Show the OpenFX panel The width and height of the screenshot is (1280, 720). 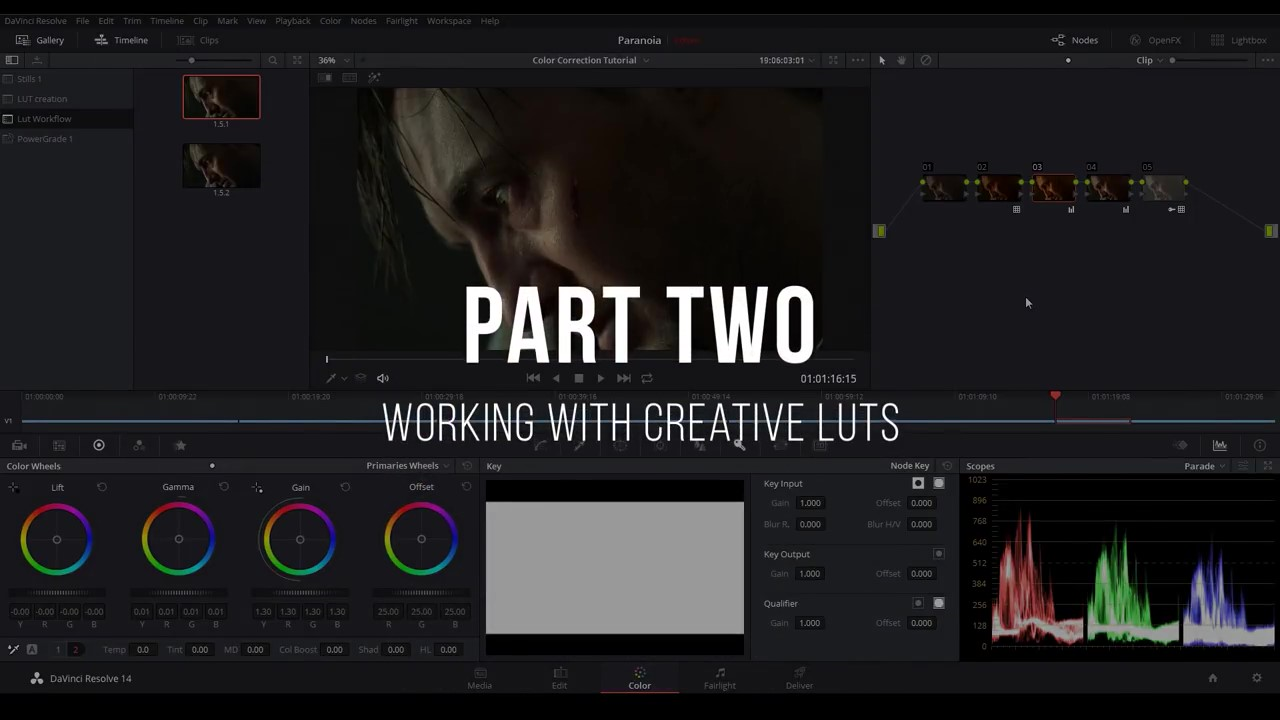point(1155,40)
